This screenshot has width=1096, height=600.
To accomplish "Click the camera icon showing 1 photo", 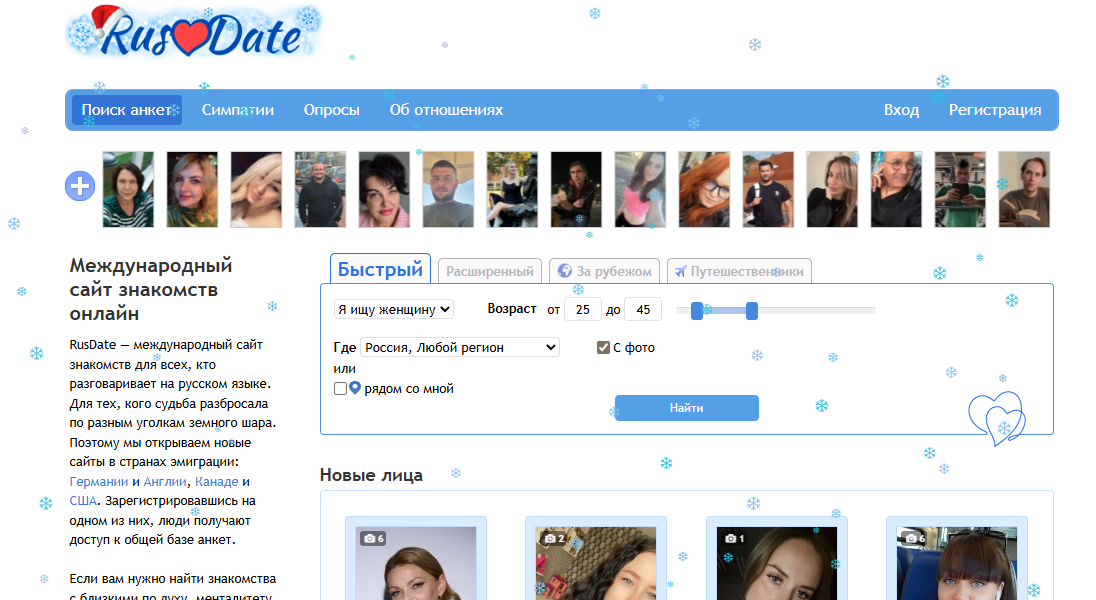I will [730, 538].
